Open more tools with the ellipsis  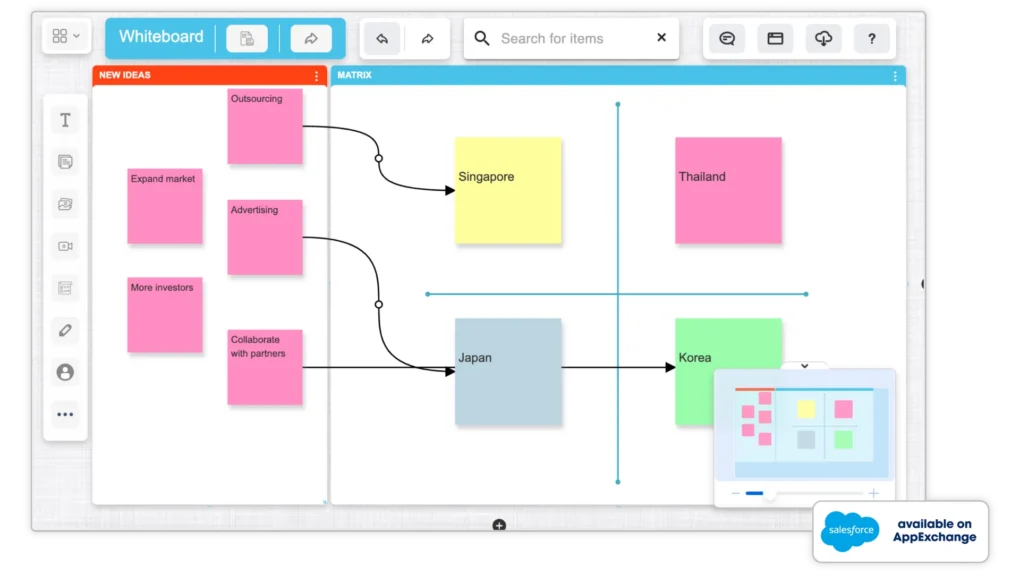pos(65,415)
